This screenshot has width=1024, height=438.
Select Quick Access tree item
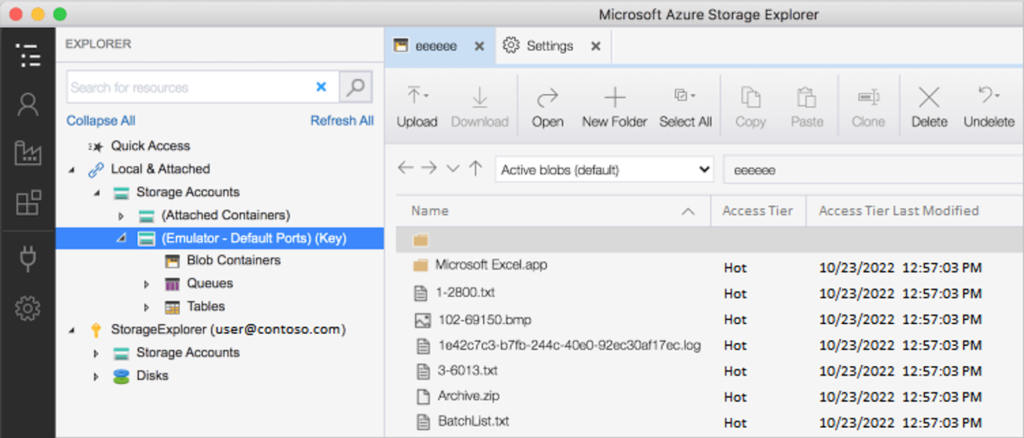point(150,146)
